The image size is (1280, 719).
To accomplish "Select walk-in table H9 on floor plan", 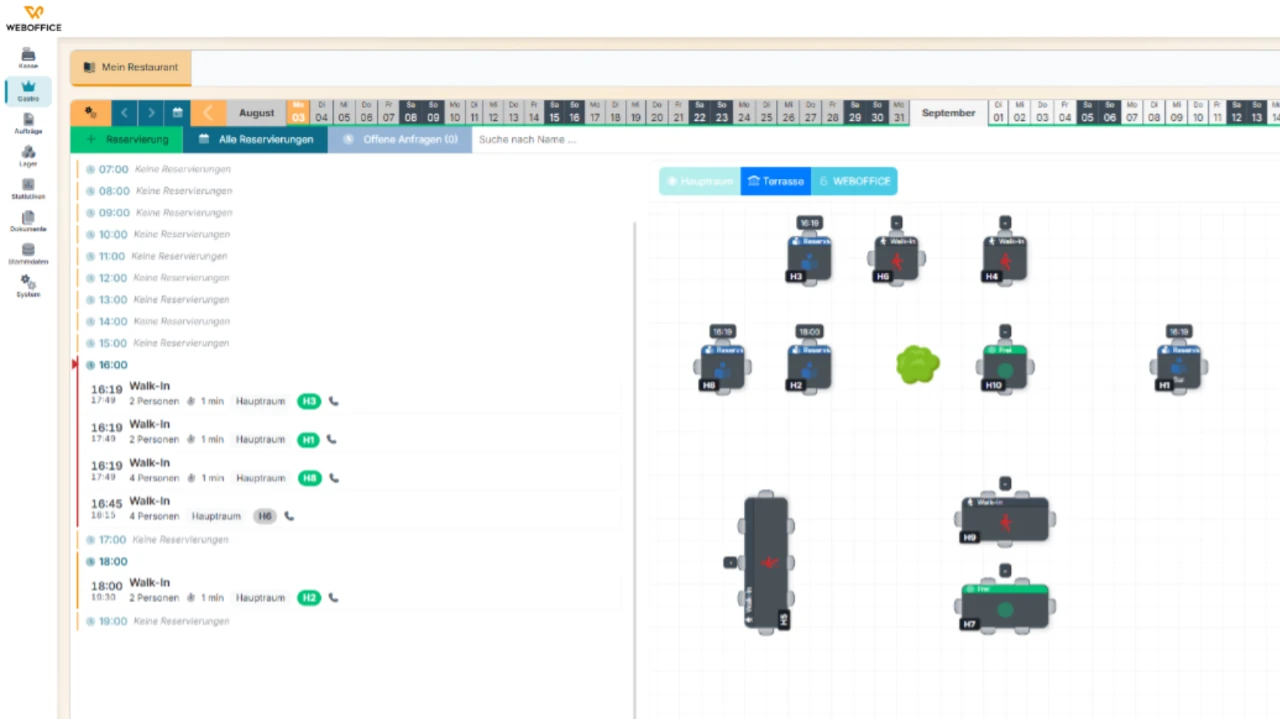I will click(x=1005, y=520).
